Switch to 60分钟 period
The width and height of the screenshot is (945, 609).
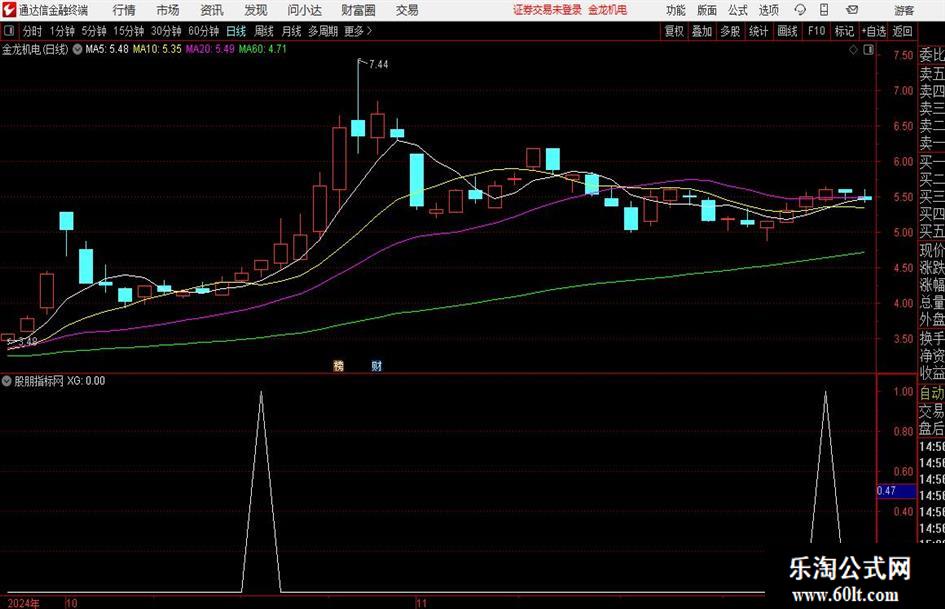coord(204,31)
